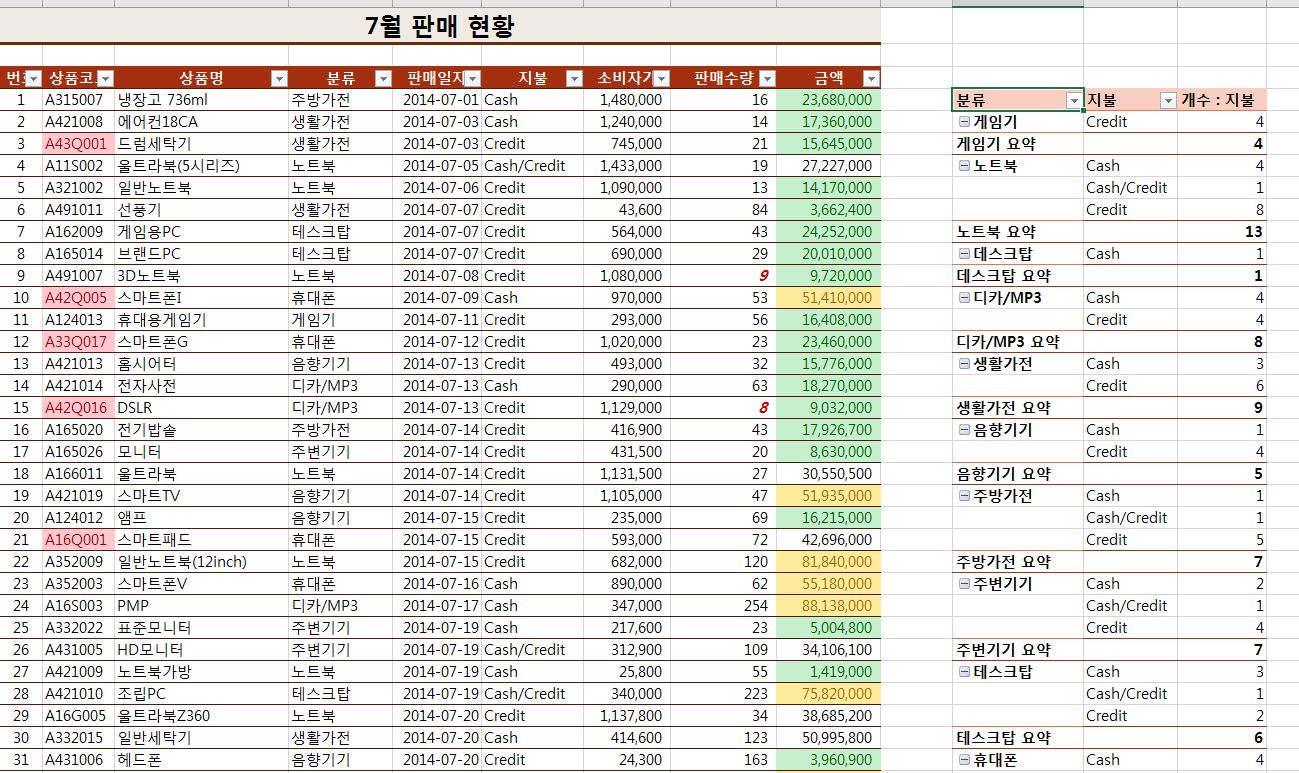Select the amount cell 88,138,000
This screenshot has width=1299, height=773.
(x=828, y=606)
